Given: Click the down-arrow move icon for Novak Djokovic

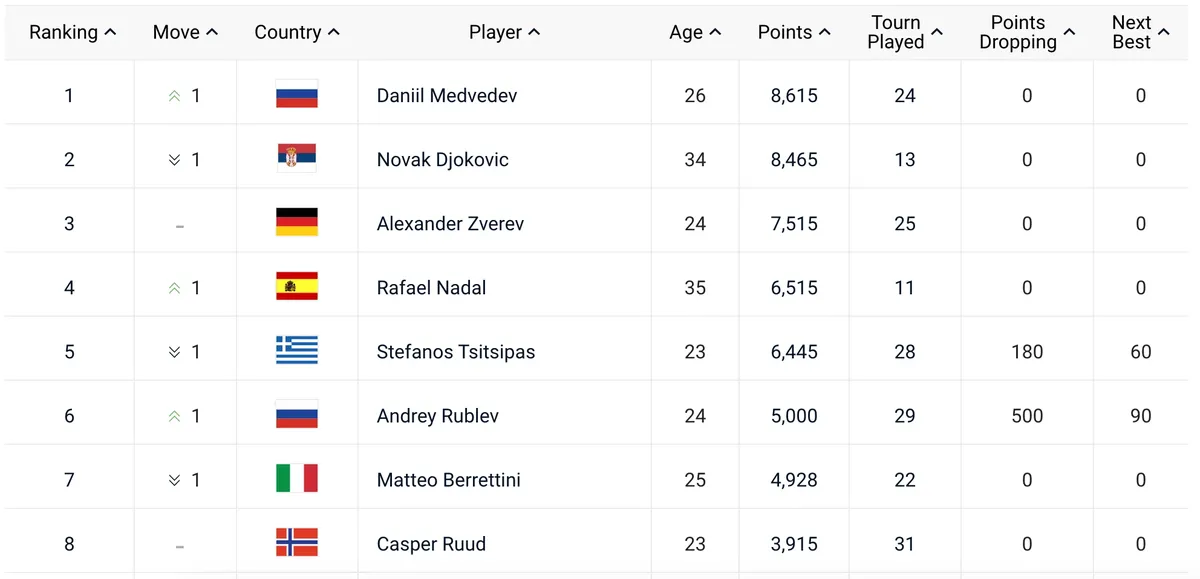Looking at the screenshot, I should (175, 160).
